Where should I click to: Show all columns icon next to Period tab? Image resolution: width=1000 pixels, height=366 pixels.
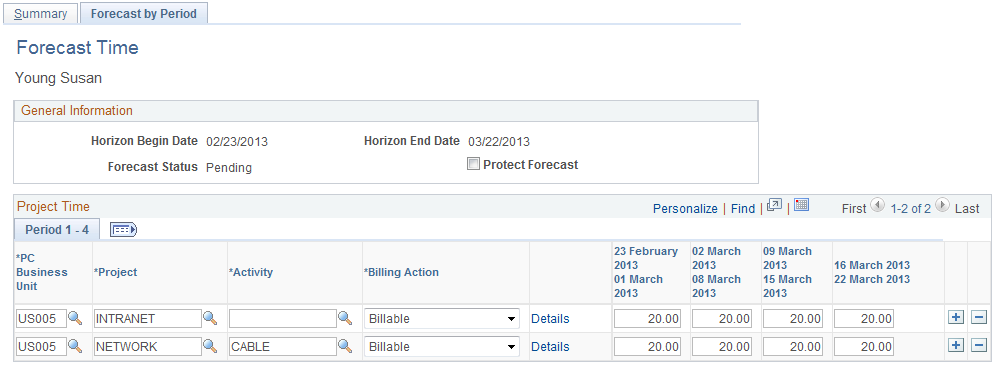[x=124, y=230]
